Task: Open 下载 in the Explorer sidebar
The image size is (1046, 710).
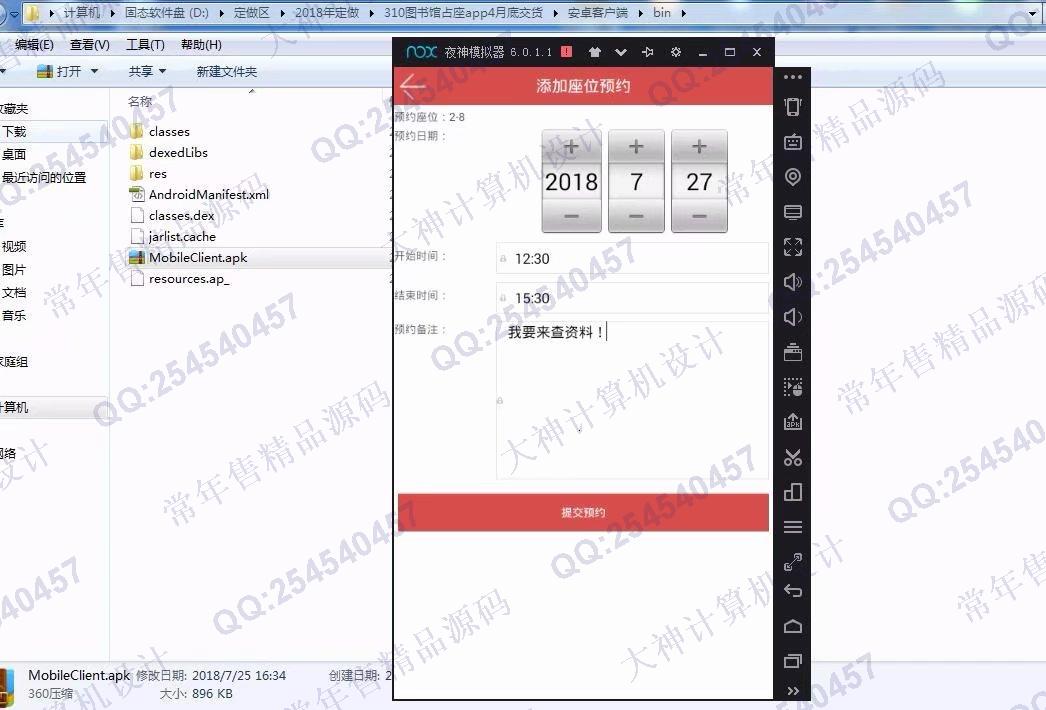Action: pos(14,131)
